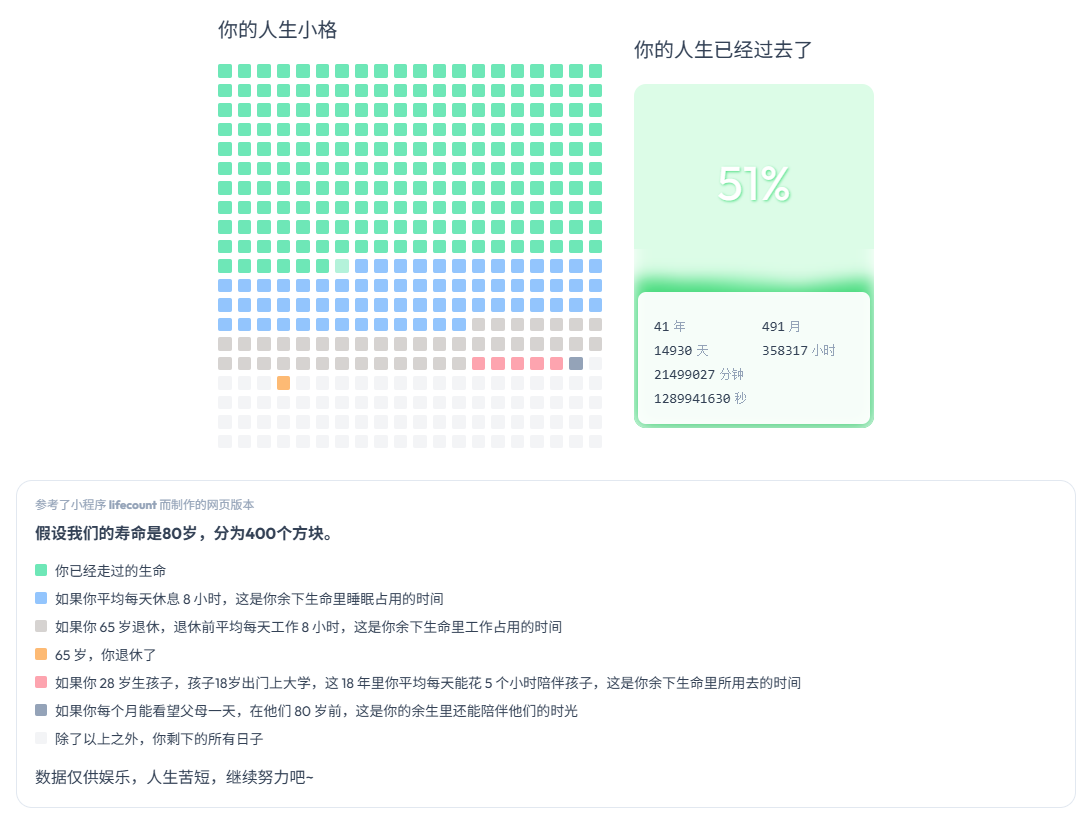The width and height of the screenshot is (1092, 824).
Task: Click the pink child-companionship legend swatch
Action: (41, 682)
